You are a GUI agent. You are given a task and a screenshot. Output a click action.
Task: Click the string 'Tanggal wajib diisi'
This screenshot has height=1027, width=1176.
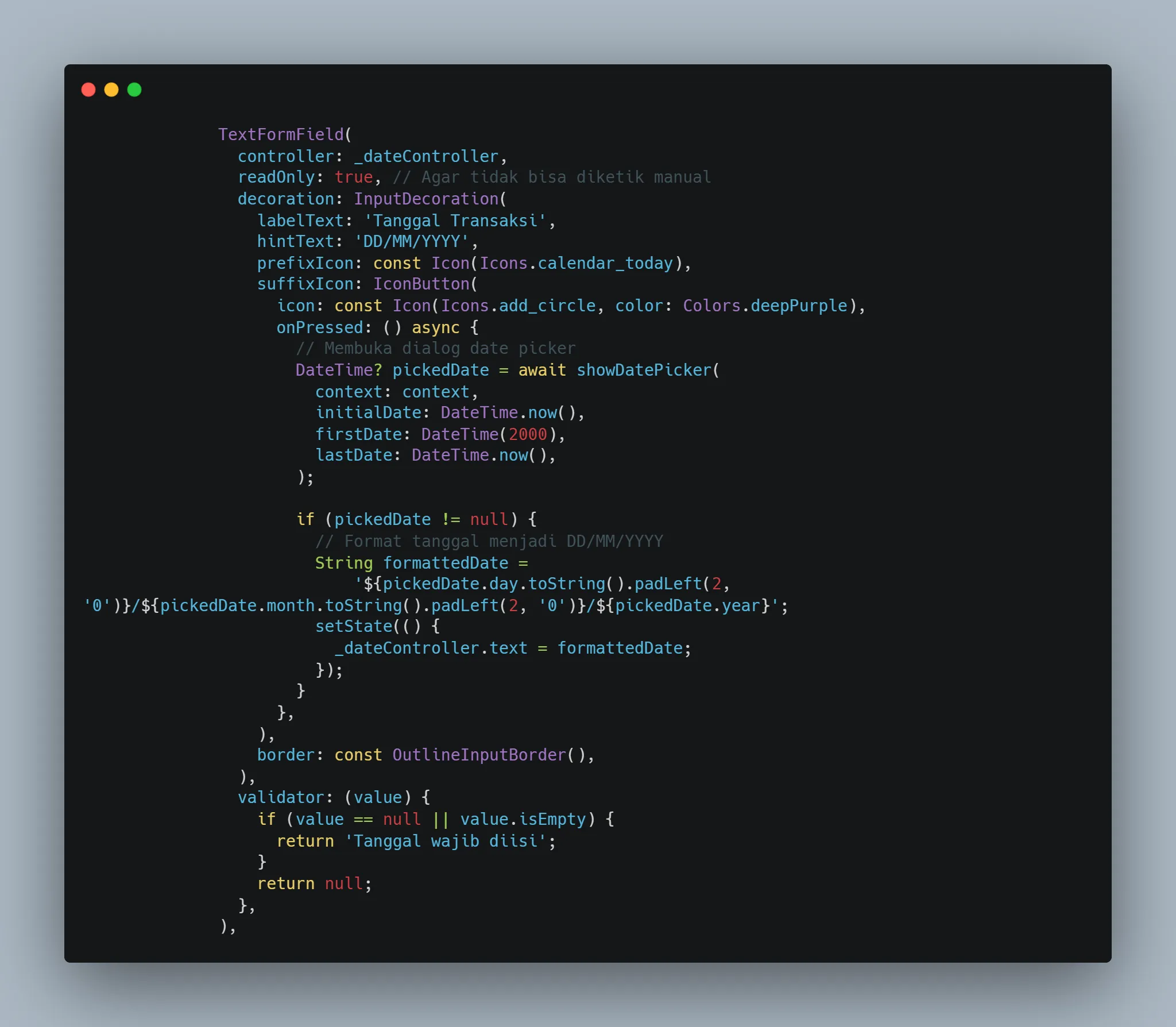(445, 841)
